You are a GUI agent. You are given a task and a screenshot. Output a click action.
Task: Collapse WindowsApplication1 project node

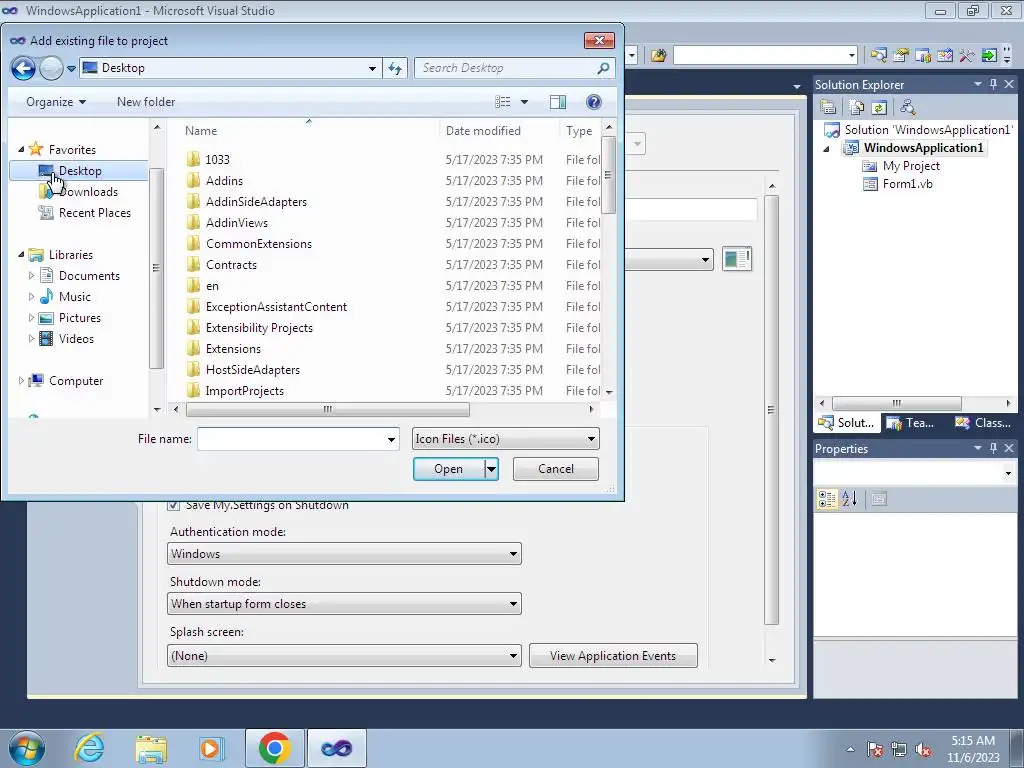827,148
